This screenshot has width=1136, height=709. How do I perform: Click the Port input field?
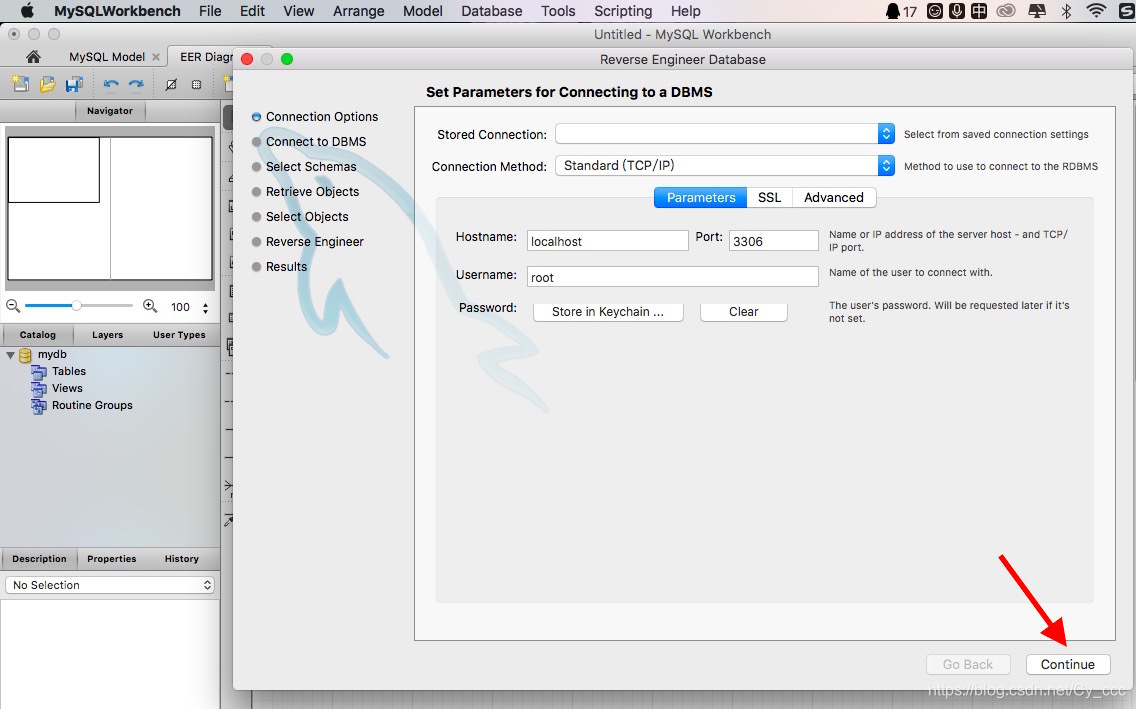tap(774, 241)
